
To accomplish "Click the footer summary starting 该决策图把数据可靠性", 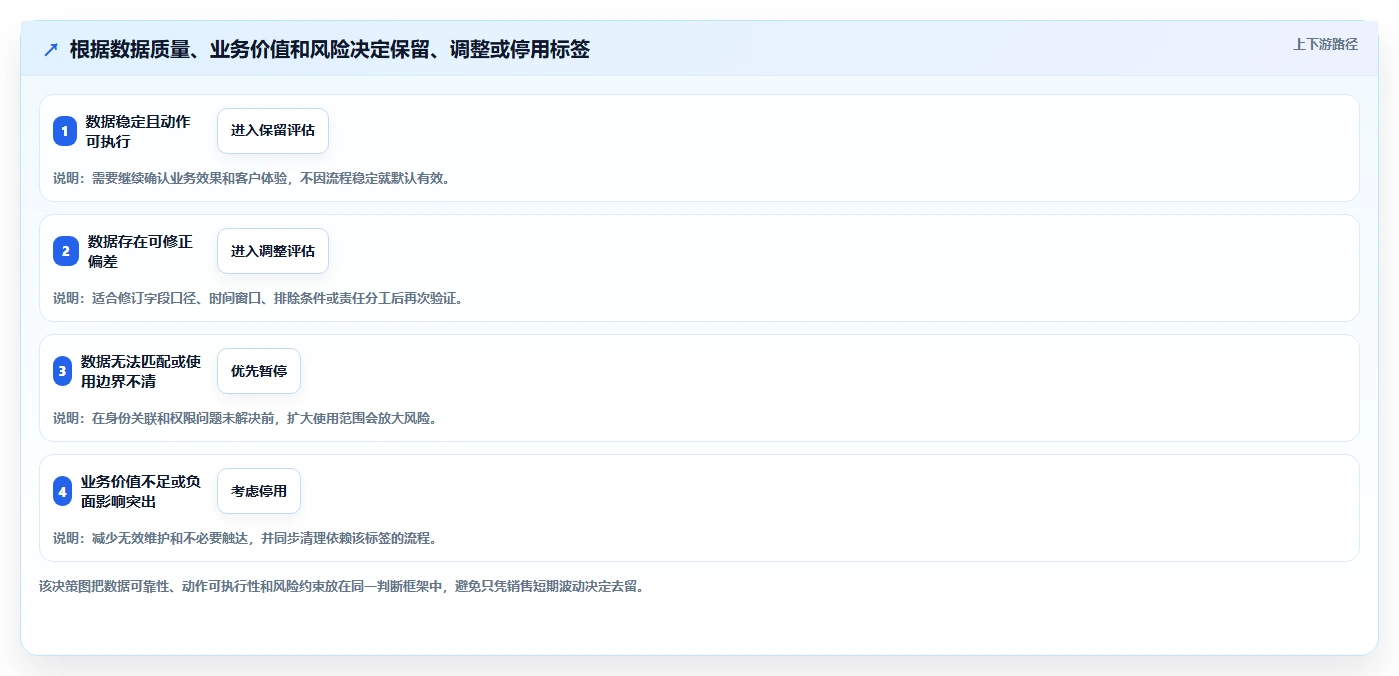I will pos(342,586).
